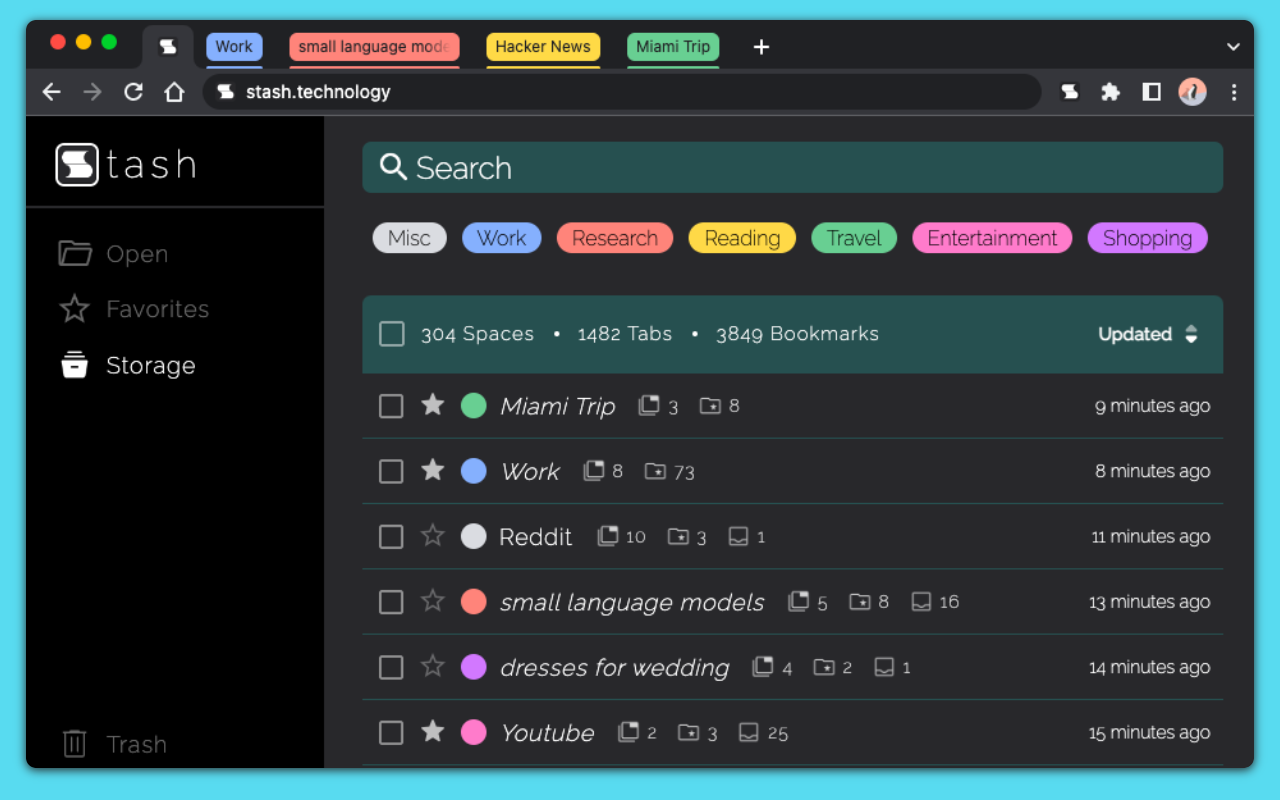Check the select-all spaces checkbox in header
1280x800 pixels.
click(x=392, y=334)
